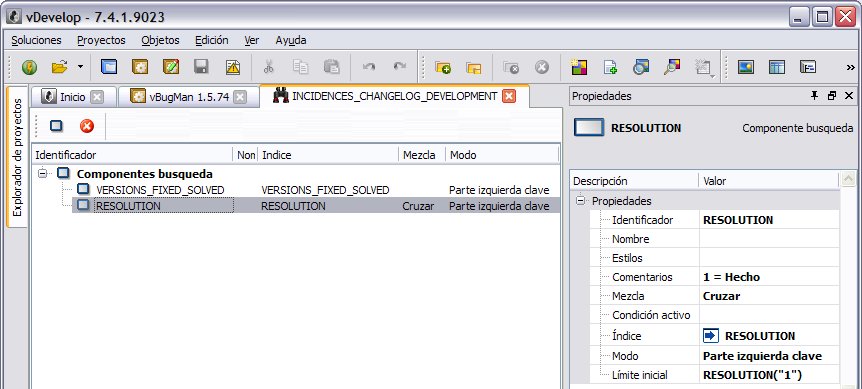Click the yellow folder with window icon

[x=473, y=67]
